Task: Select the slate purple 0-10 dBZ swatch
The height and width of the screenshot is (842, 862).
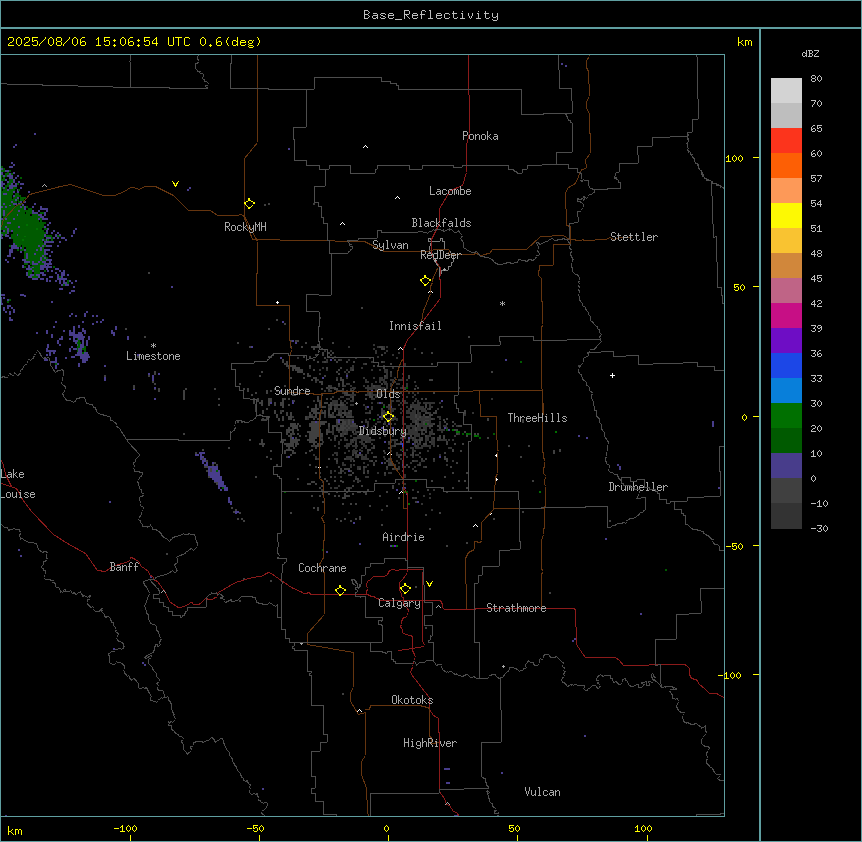Action: (x=786, y=466)
